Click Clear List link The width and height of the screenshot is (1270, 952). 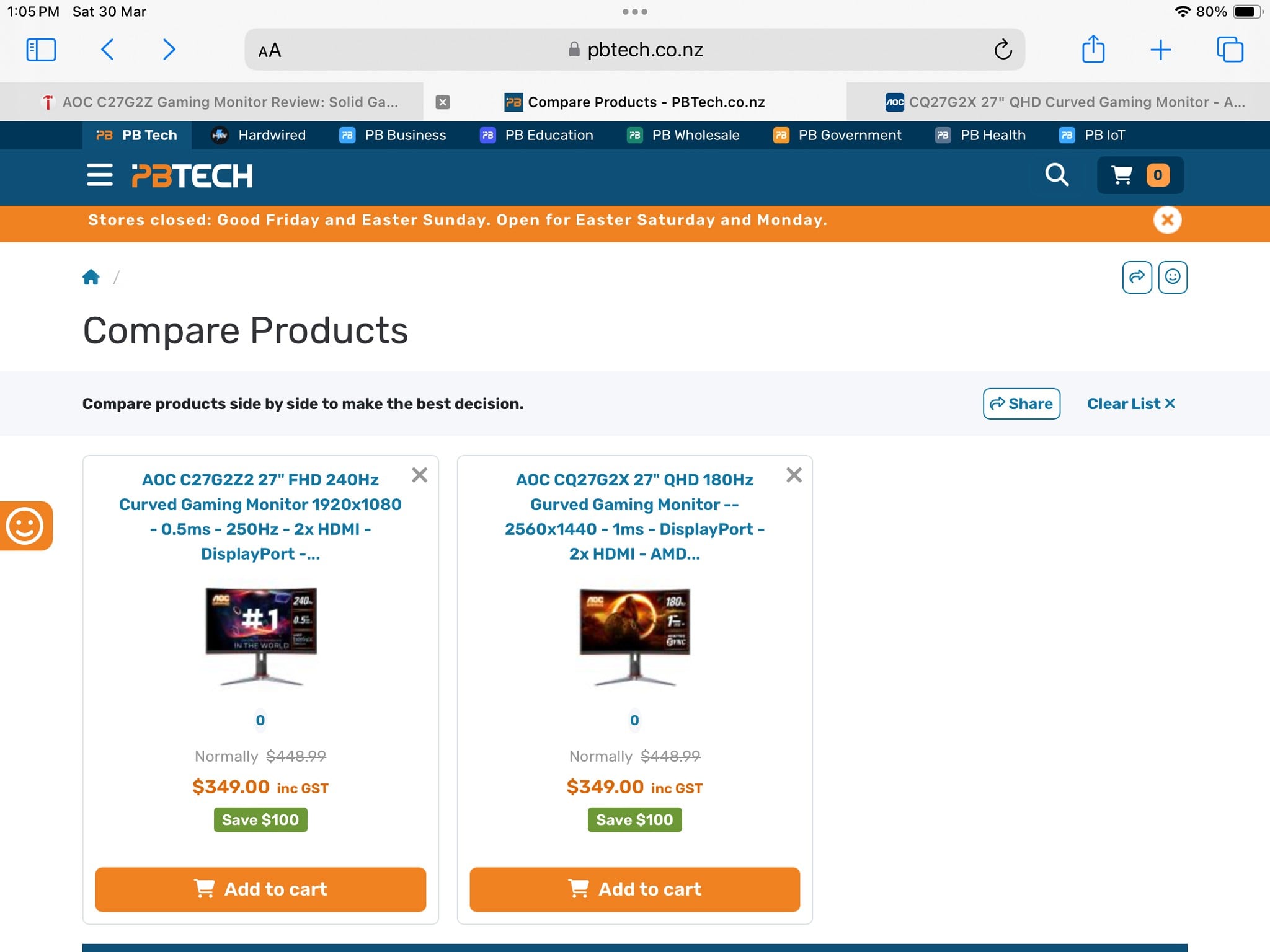[x=1131, y=403]
